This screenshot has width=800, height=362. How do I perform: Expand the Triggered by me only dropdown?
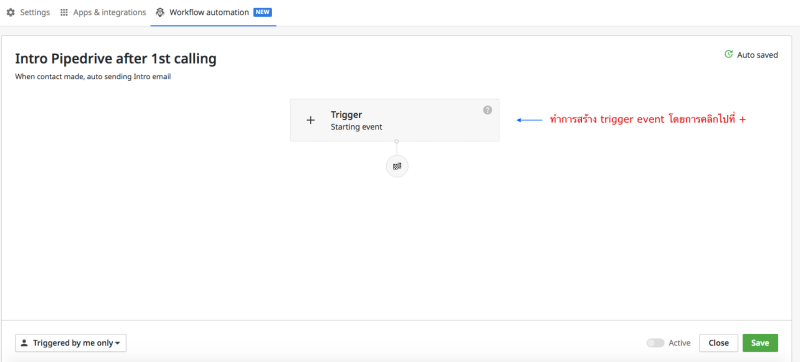[x=71, y=343]
